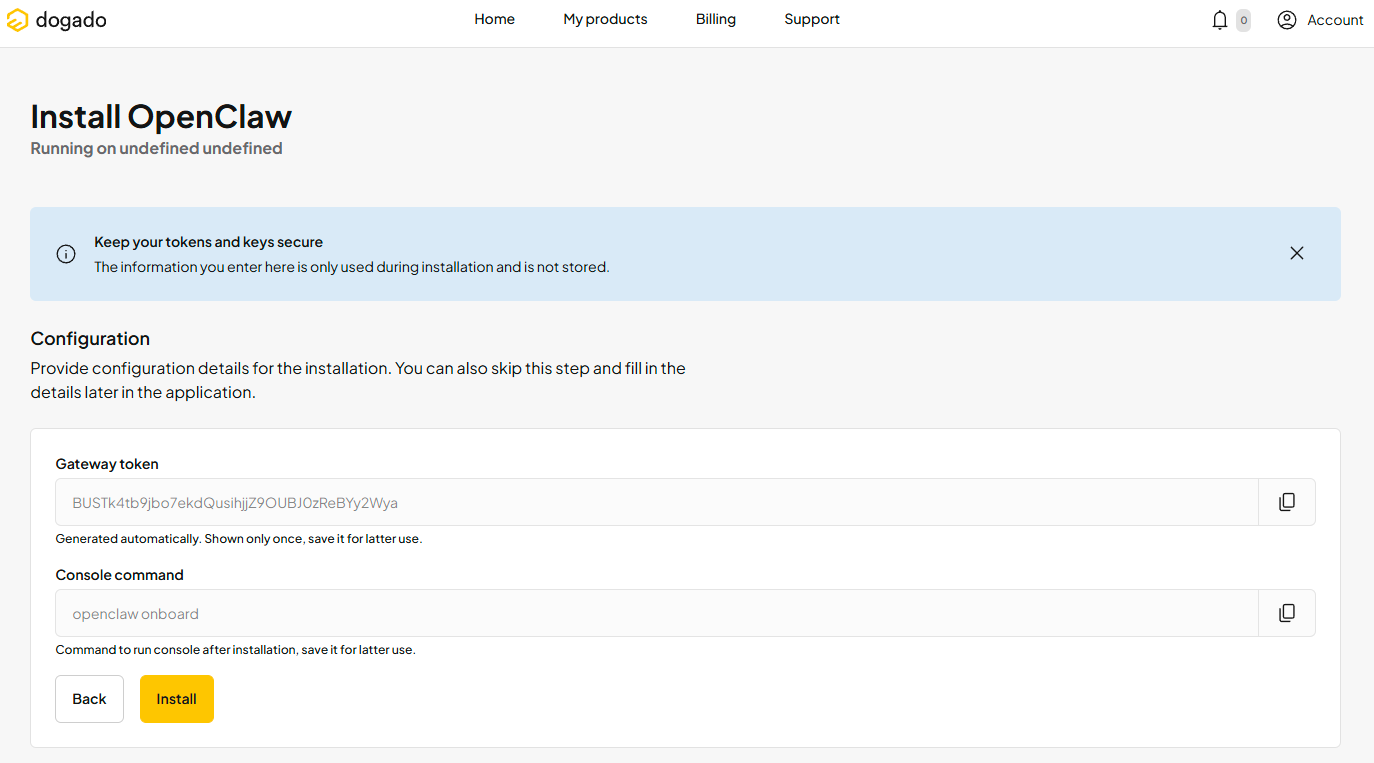Open the Account link
Image resolution: width=1374 pixels, height=763 pixels.
pyautogui.click(x=1335, y=20)
